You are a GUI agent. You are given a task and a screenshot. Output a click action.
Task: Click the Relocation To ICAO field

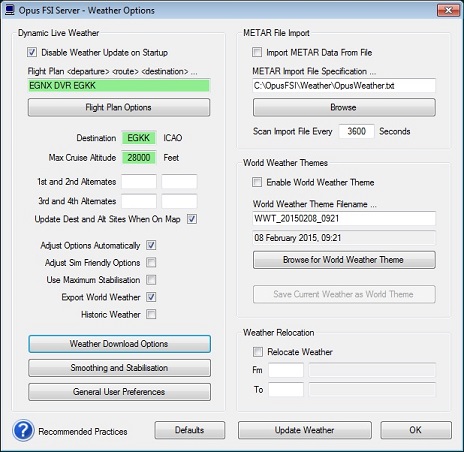[286, 390]
